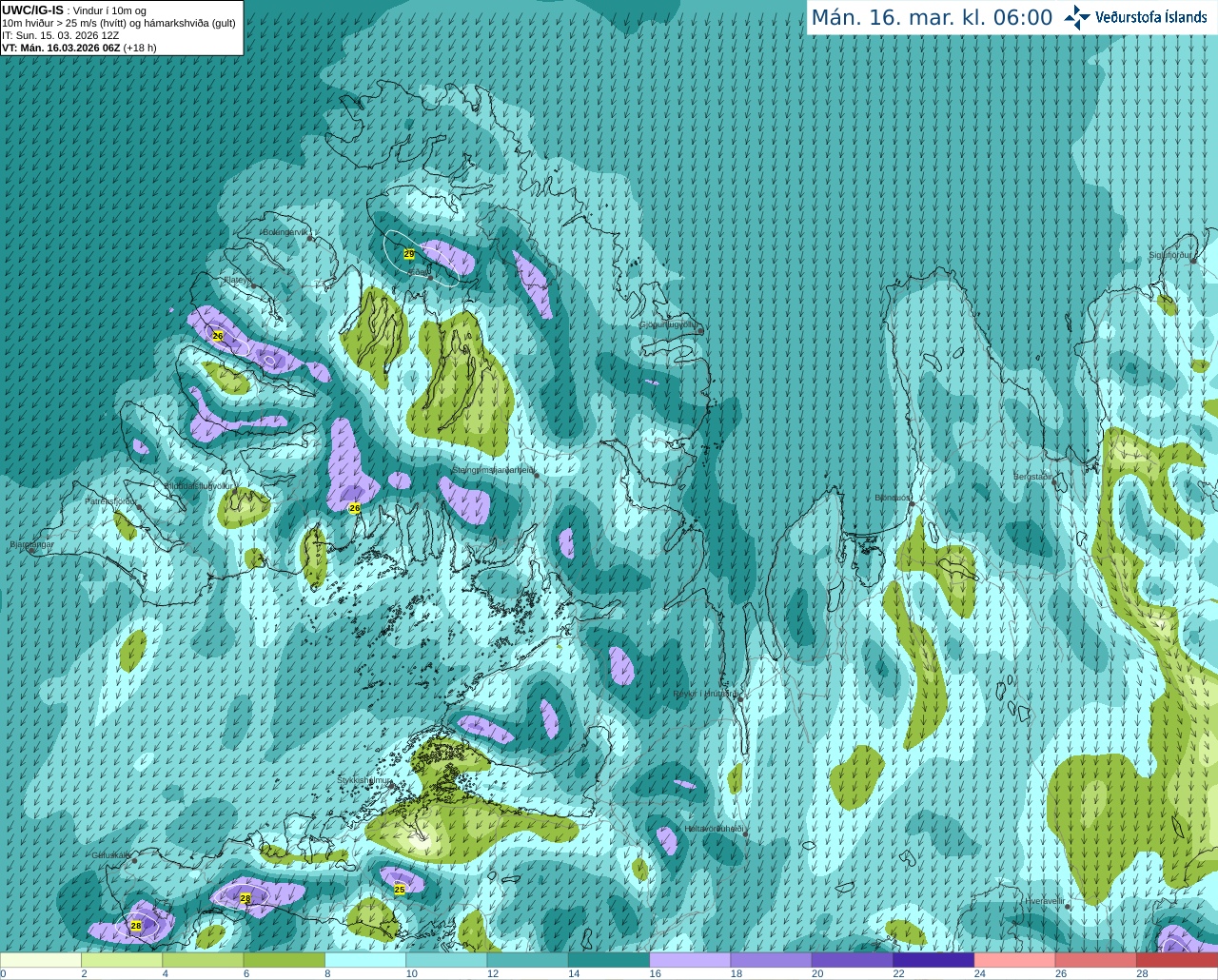Click the Blönduós station label
1218x980 pixels.
click(x=892, y=498)
